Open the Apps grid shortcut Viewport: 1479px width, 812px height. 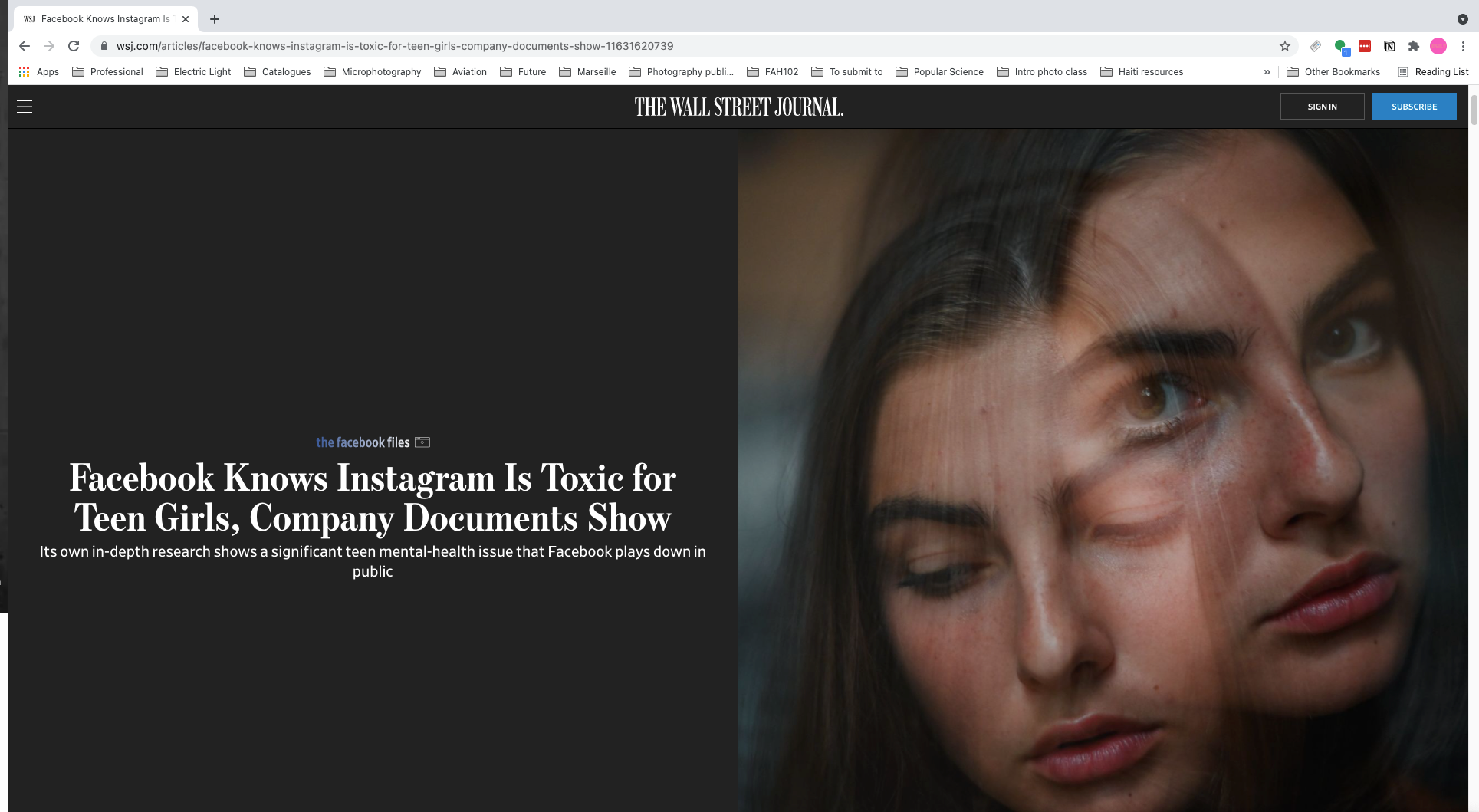click(x=38, y=71)
